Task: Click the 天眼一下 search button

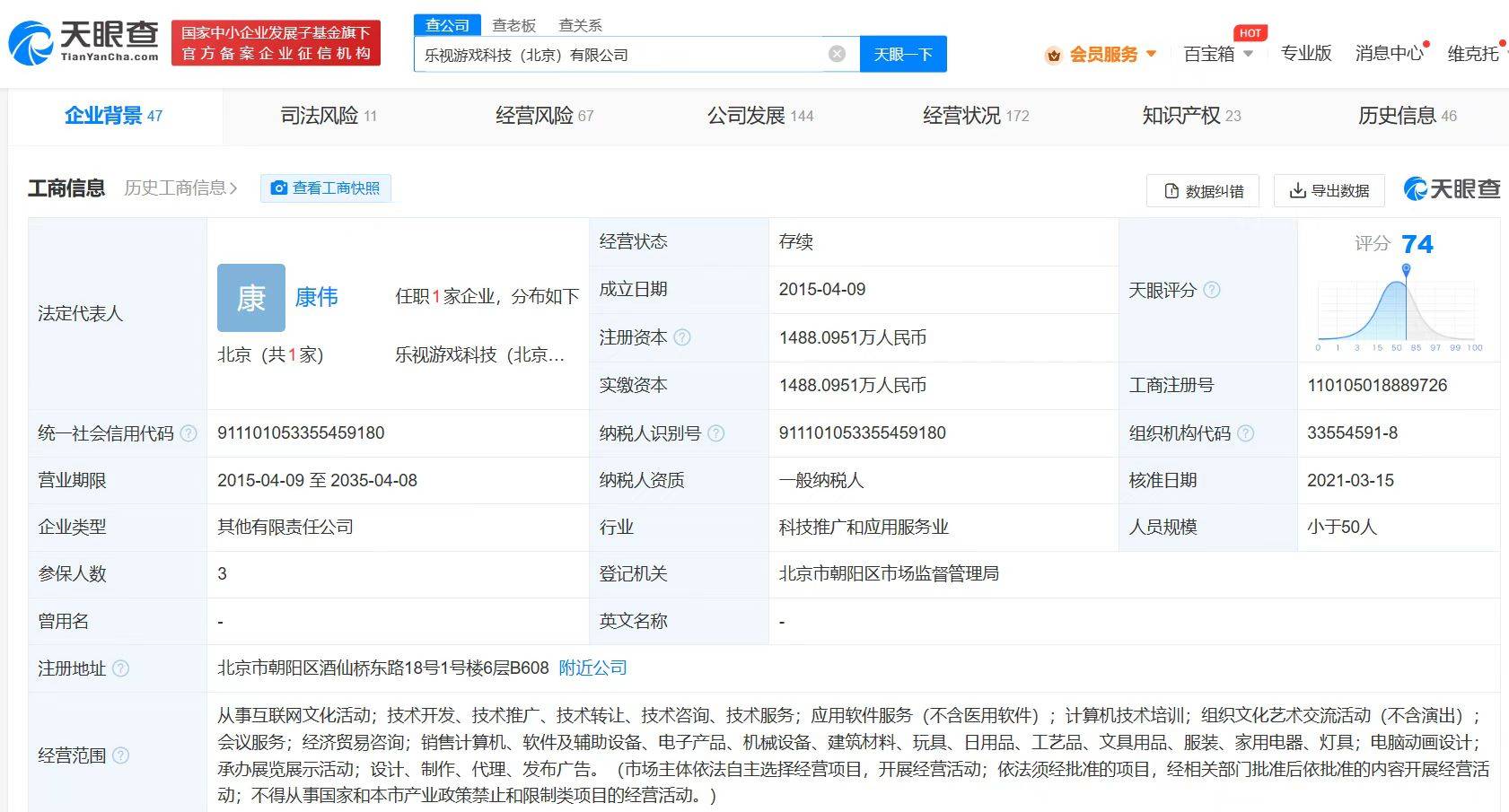Action: [903, 54]
